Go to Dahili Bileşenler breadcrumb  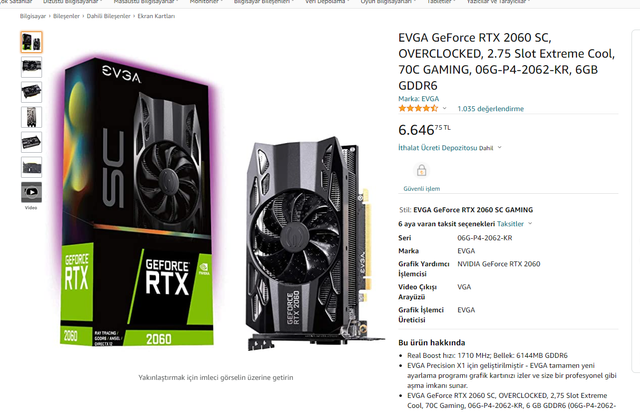[x=108, y=16]
